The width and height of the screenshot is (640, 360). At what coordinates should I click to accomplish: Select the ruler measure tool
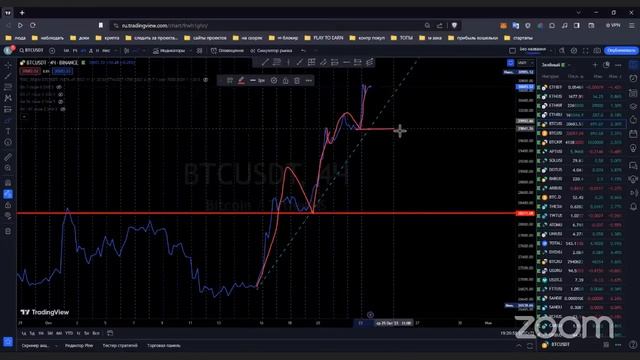click(x=8, y=157)
